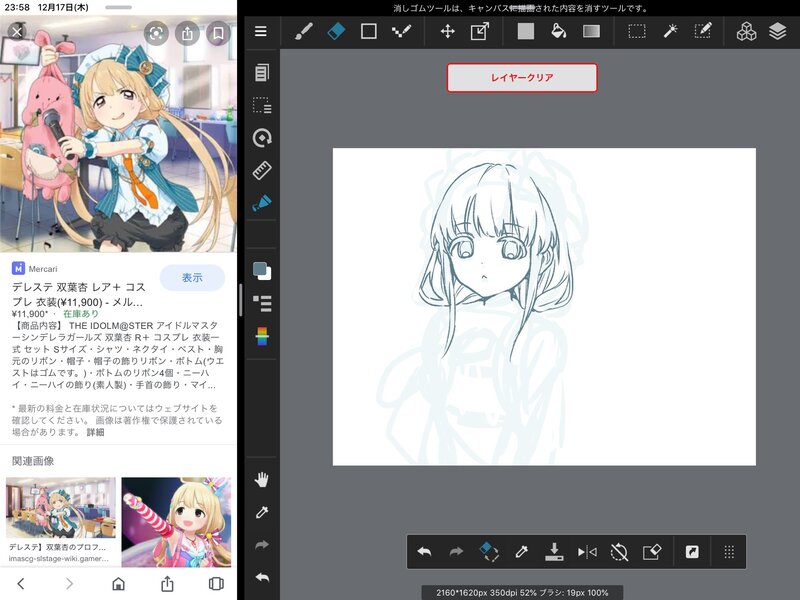Select the Brush tool

pyautogui.click(x=304, y=31)
